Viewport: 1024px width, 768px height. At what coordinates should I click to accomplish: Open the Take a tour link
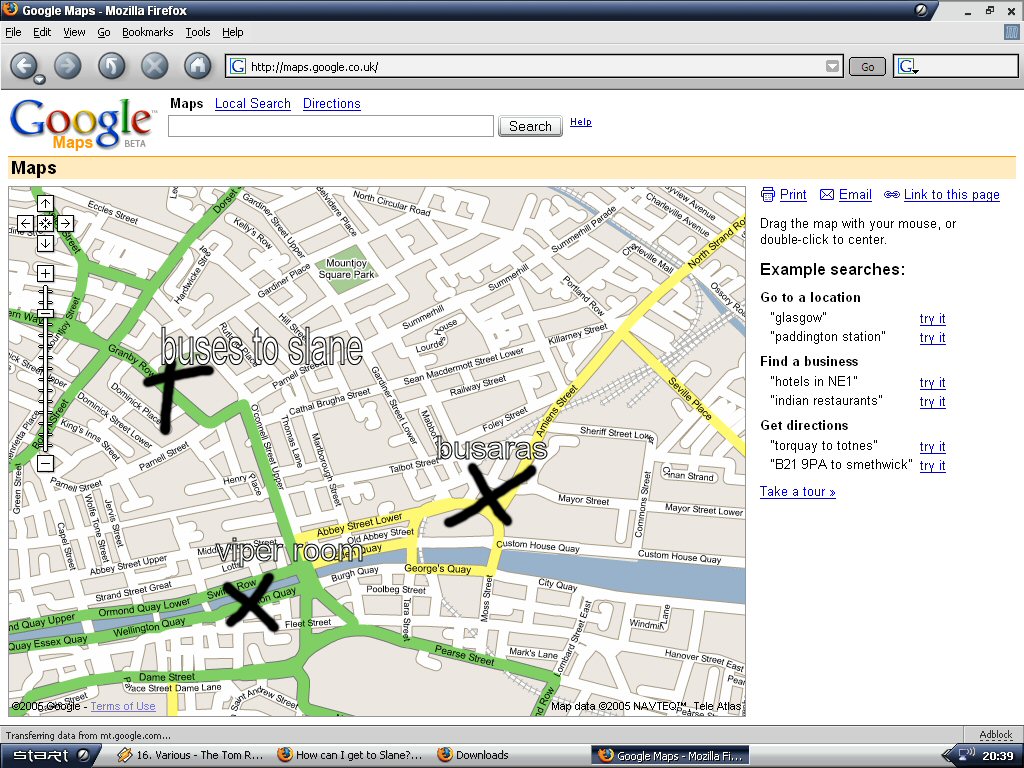click(797, 492)
